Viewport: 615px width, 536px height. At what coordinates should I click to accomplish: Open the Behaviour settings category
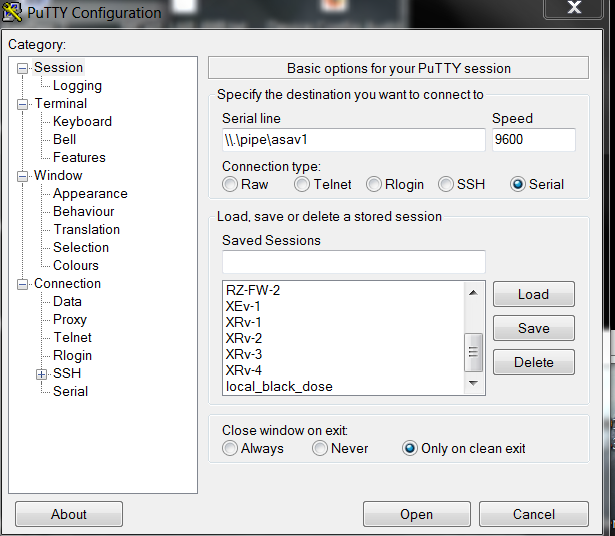pyautogui.click(x=84, y=211)
